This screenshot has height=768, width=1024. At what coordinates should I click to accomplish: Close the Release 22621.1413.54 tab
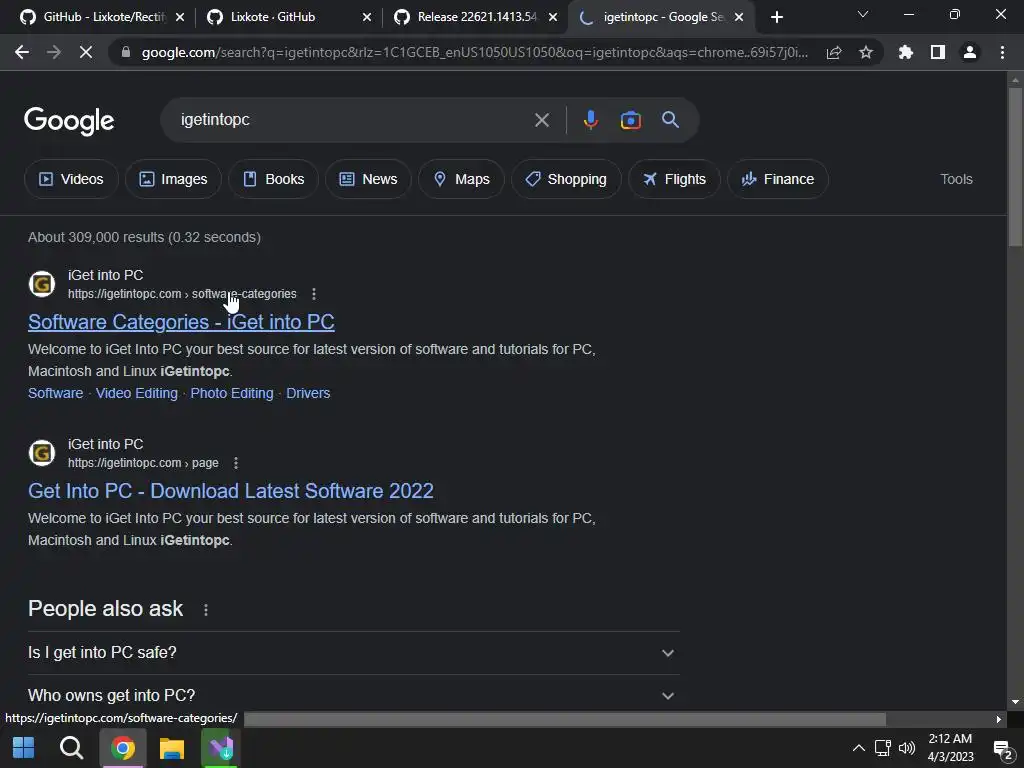coord(553,17)
